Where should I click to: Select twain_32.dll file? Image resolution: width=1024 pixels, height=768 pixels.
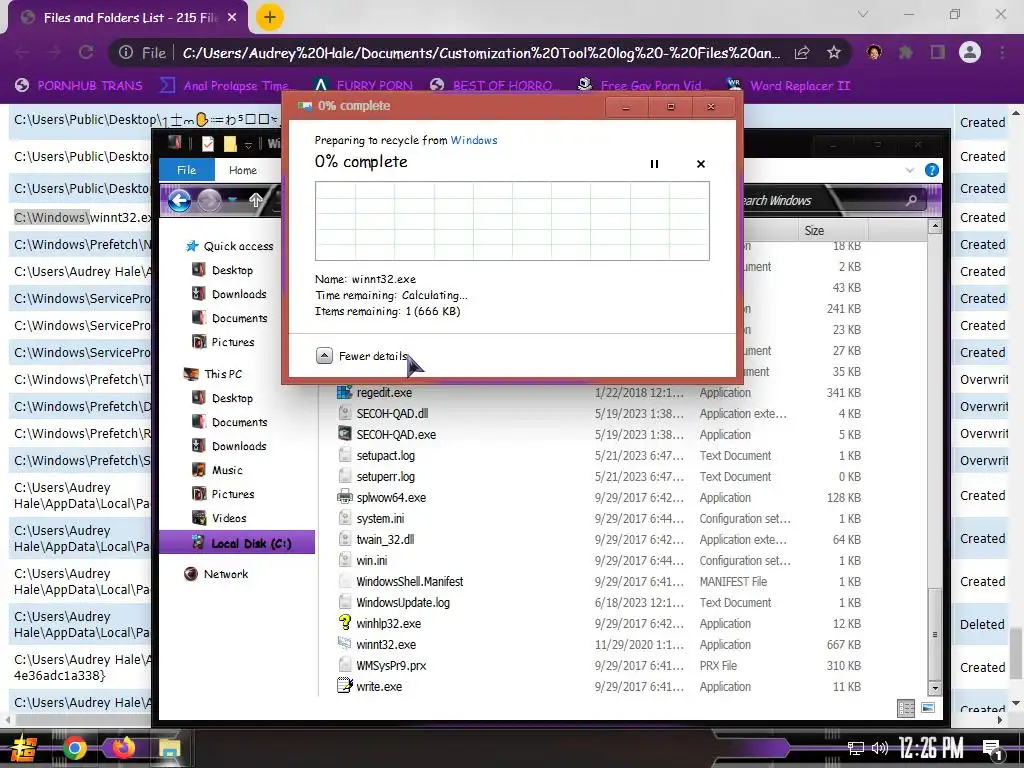pos(385,539)
